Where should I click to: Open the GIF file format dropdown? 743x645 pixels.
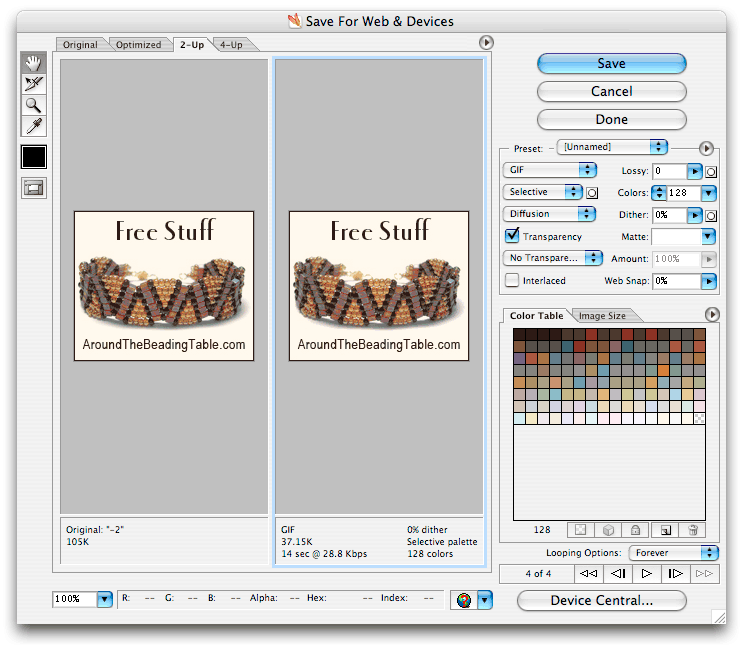(x=549, y=170)
